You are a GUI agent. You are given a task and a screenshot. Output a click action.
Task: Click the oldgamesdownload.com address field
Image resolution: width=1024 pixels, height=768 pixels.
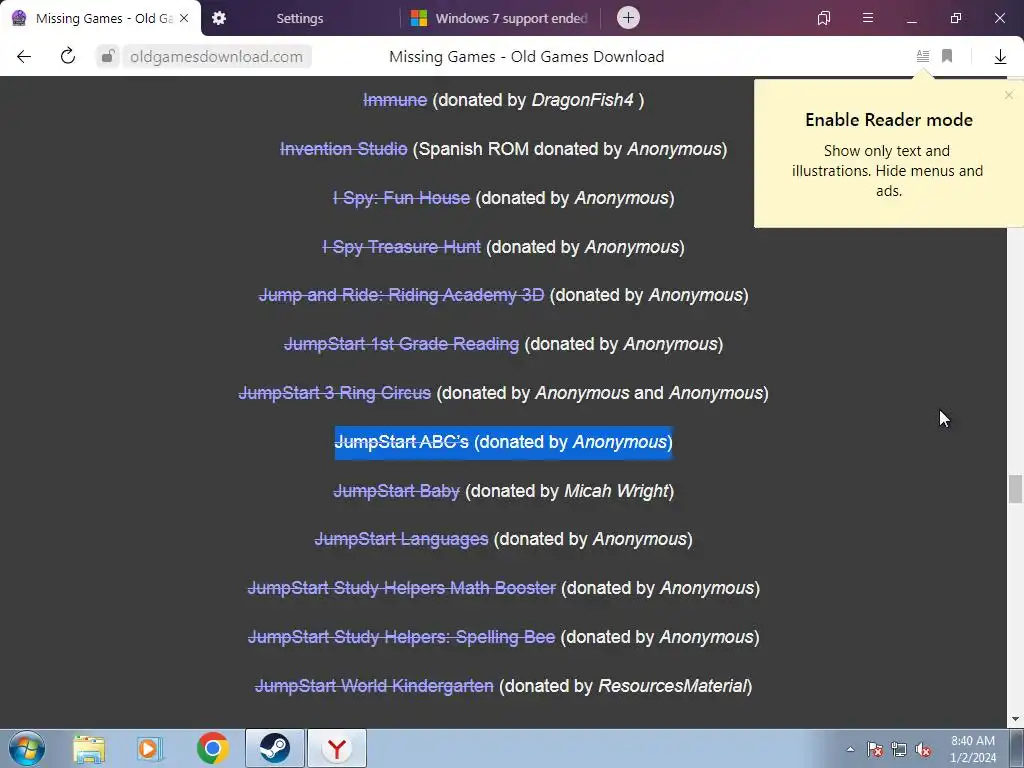click(x=216, y=57)
